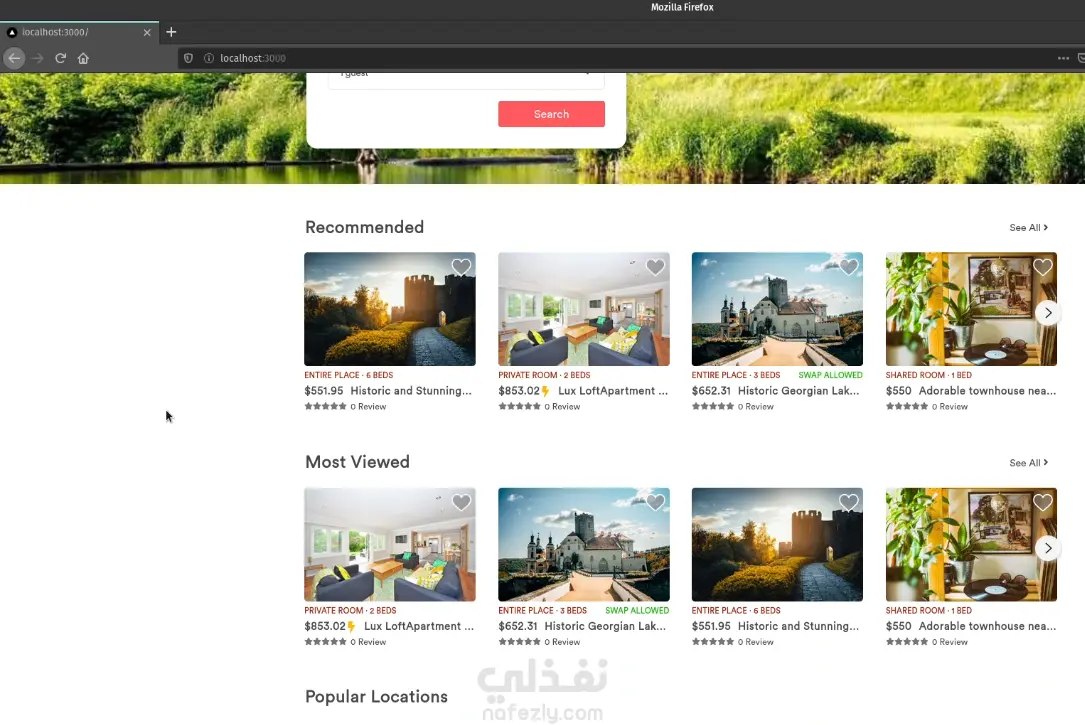This screenshot has width=1085, height=725.
Task: Open the tracking protection shield icon
Action: click(x=188, y=58)
